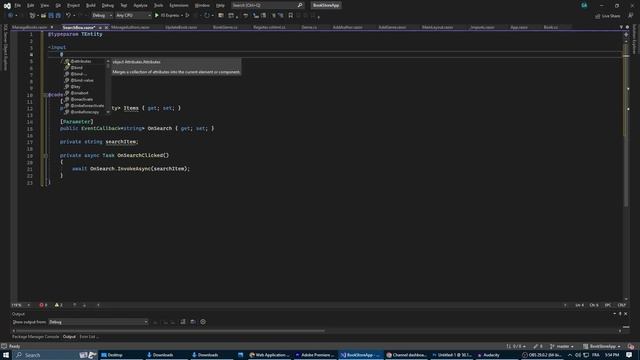The image size is (640, 360).
Task: Click the pending changes pencil icon in status bar
Action: click(x=536, y=346)
